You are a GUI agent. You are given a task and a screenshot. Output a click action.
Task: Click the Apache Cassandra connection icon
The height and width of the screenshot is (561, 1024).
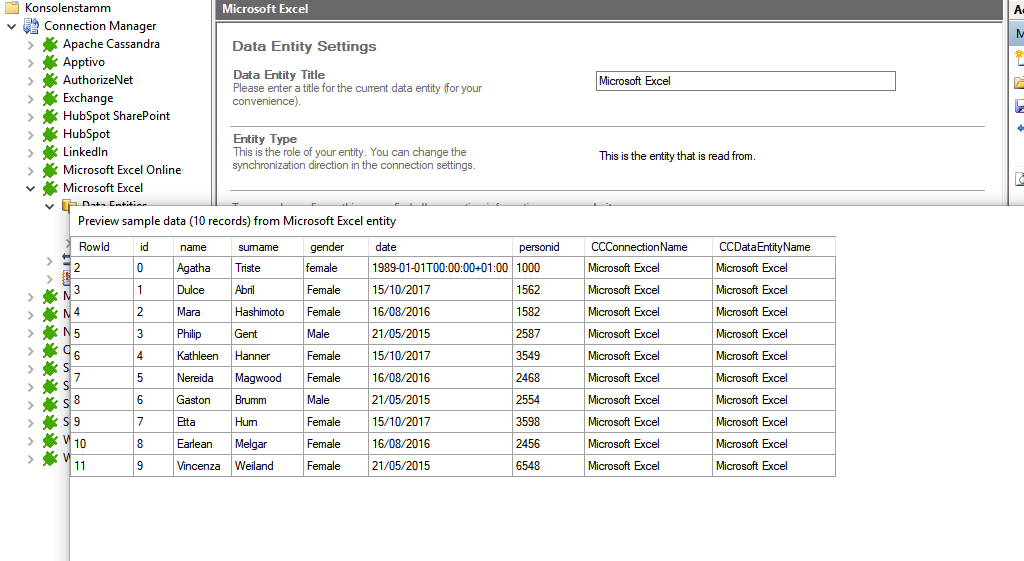pyautogui.click(x=50, y=44)
